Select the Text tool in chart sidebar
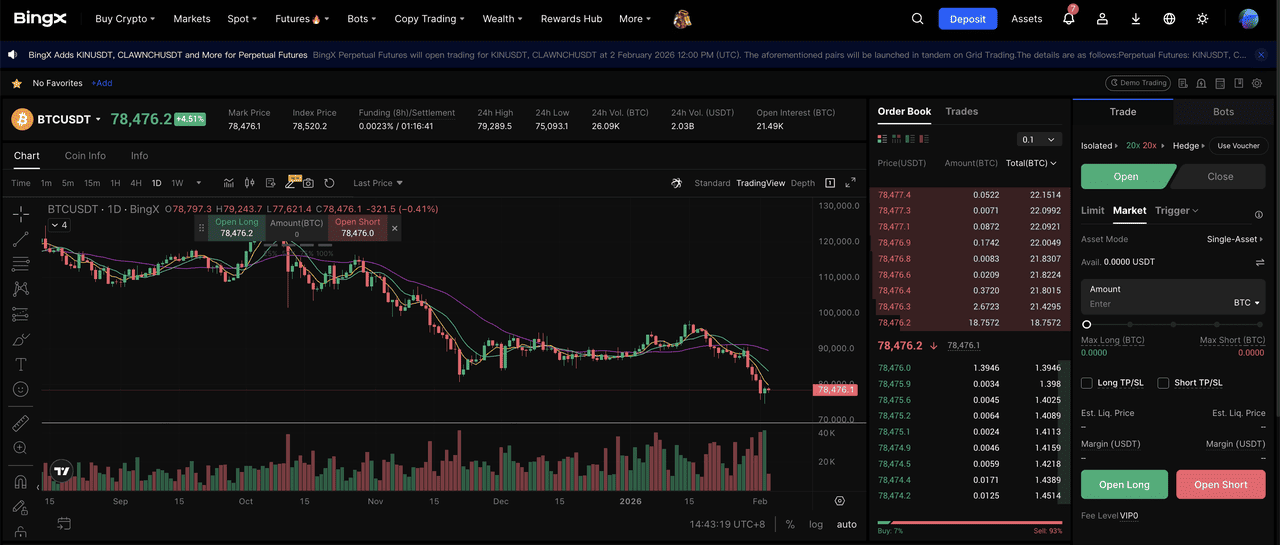Screen dimensions: 1280x545 [20, 364]
